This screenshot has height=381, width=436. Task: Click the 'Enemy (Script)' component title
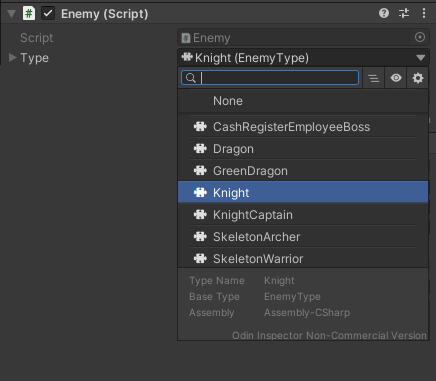coord(105,14)
